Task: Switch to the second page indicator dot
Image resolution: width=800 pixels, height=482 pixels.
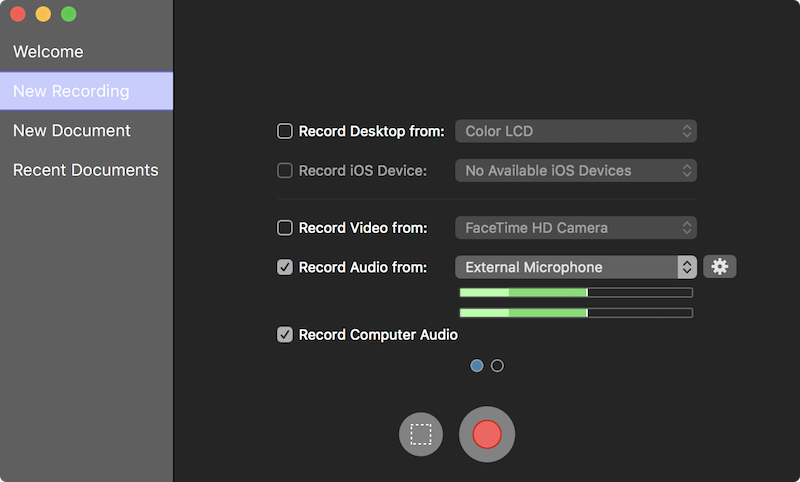Action: tap(498, 366)
